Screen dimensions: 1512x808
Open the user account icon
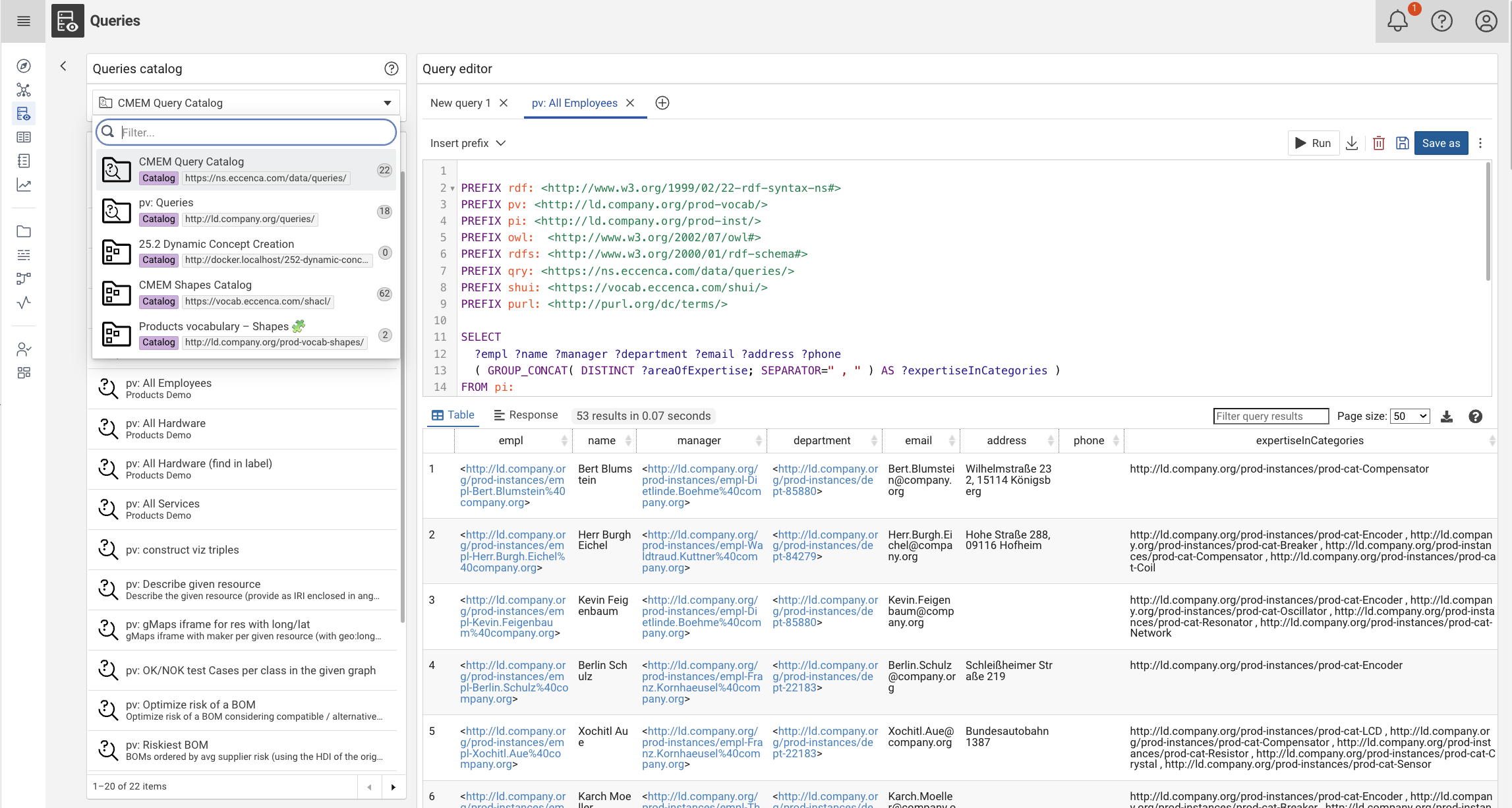click(x=1486, y=21)
